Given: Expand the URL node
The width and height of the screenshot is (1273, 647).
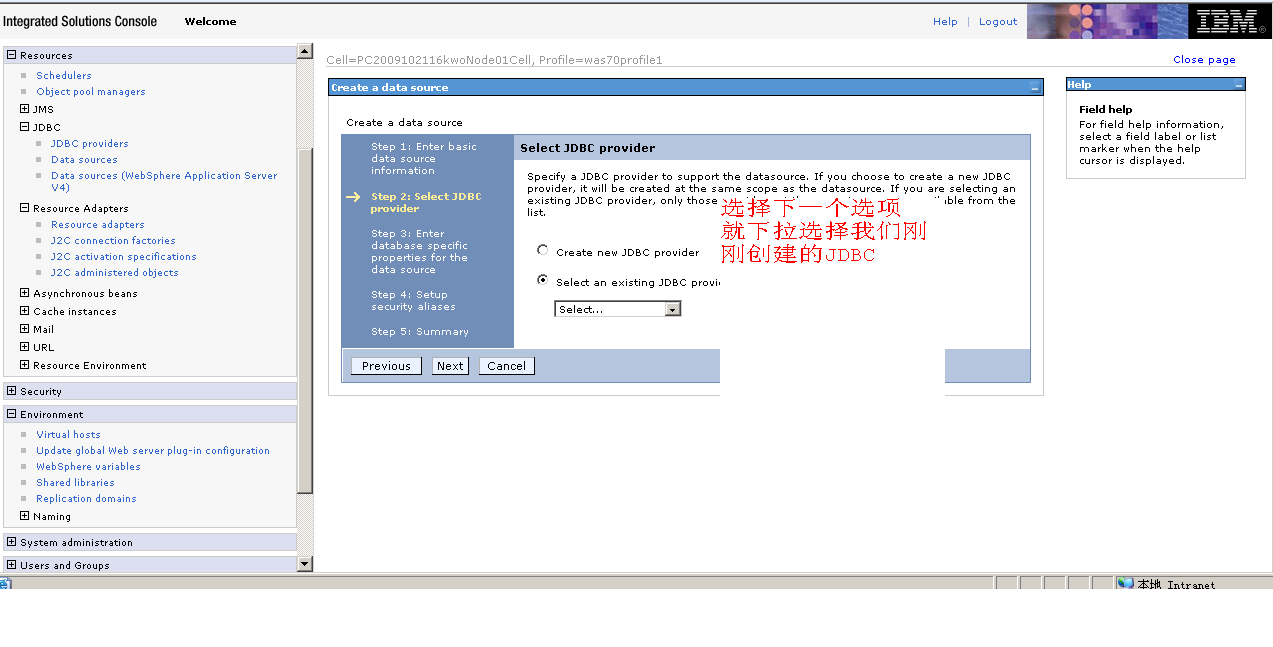Looking at the screenshot, I should click(x=25, y=347).
